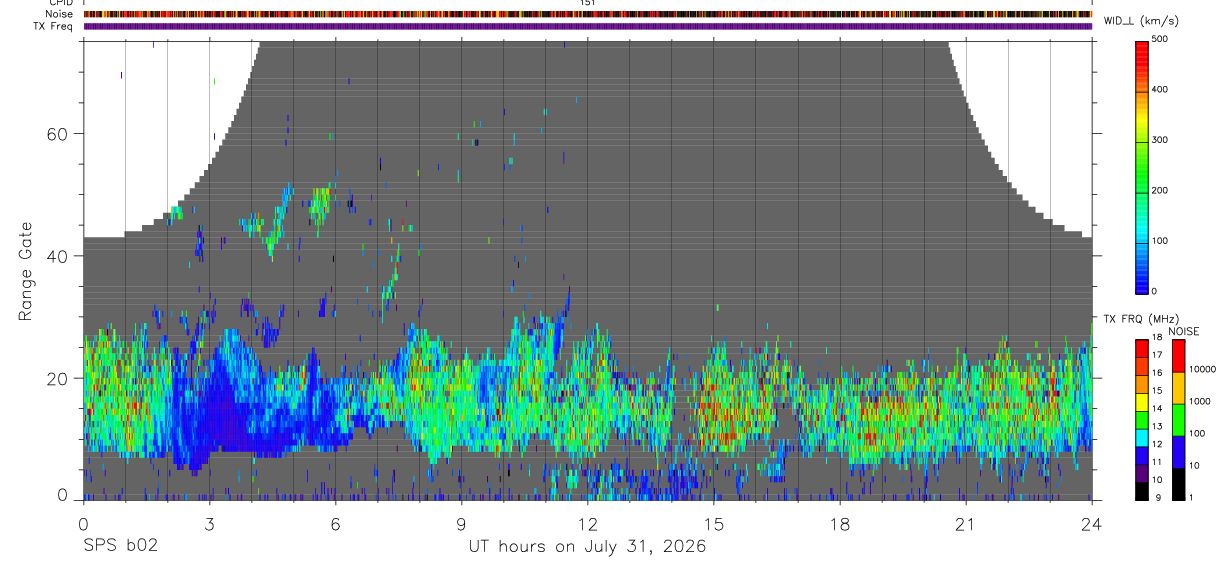Click the 21 hour tick label
Screen dimensions: 1228x567
965,523
